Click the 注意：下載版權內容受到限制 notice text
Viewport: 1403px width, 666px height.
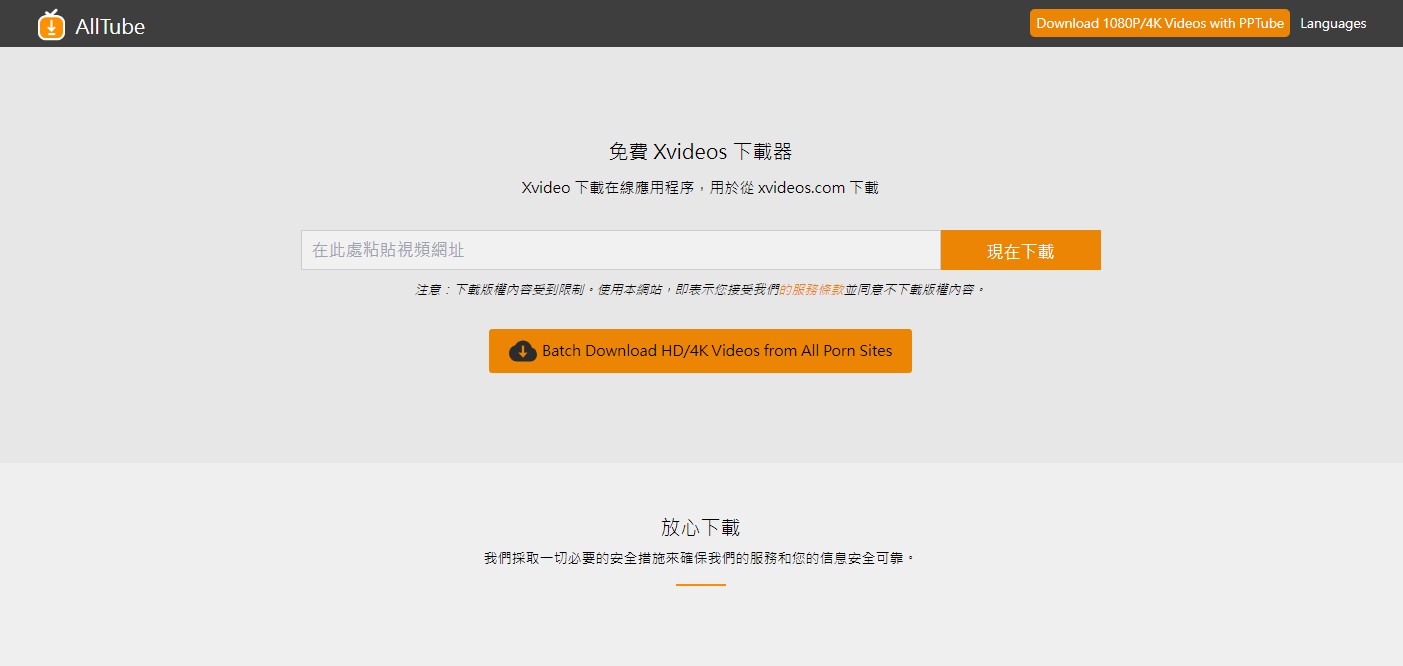click(x=700, y=289)
